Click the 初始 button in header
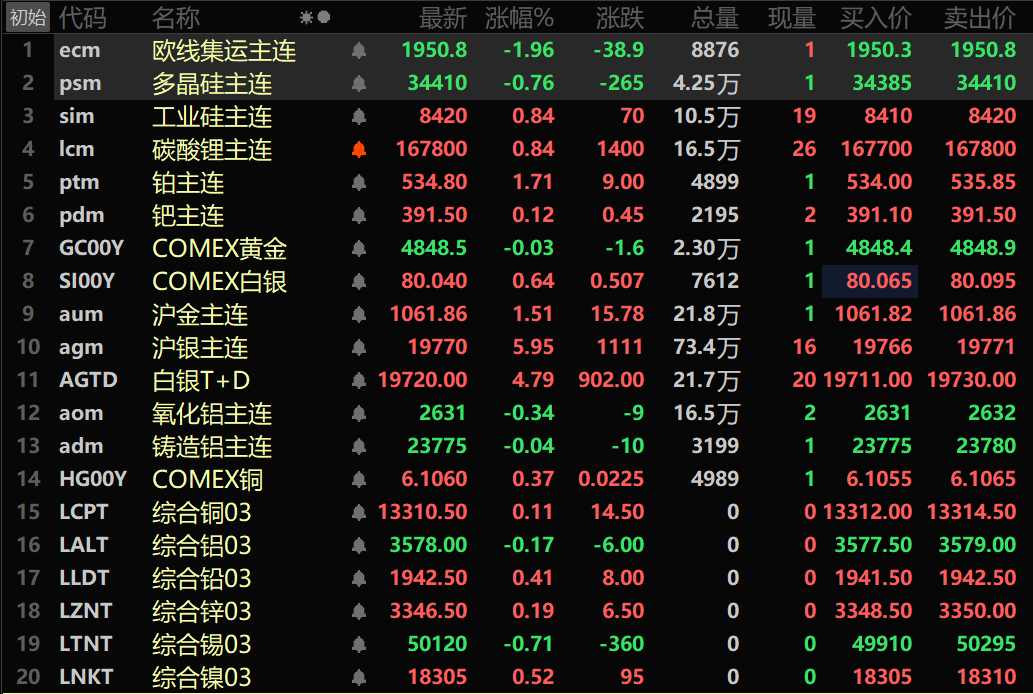The image size is (1033, 694). pos(28,18)
